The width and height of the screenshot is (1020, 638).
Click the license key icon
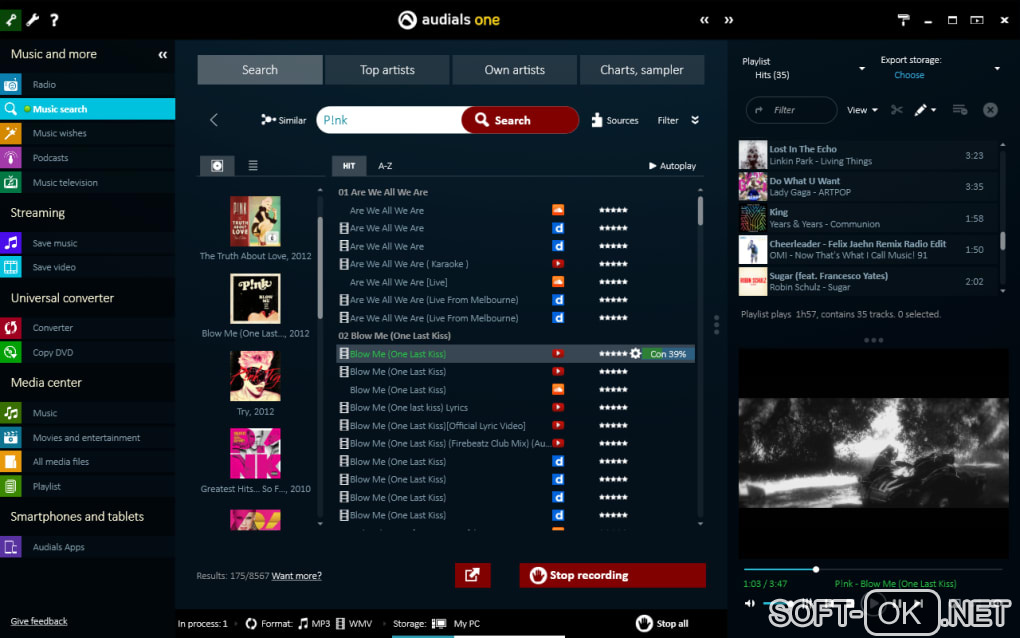click(x=10, y=20)
